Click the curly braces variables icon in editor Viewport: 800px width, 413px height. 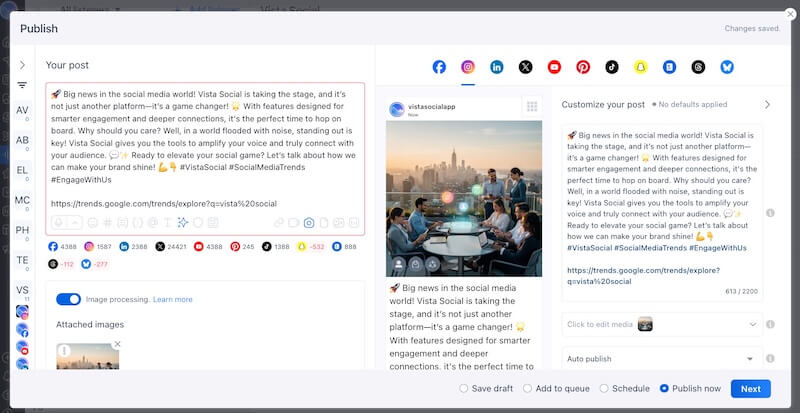137,223
